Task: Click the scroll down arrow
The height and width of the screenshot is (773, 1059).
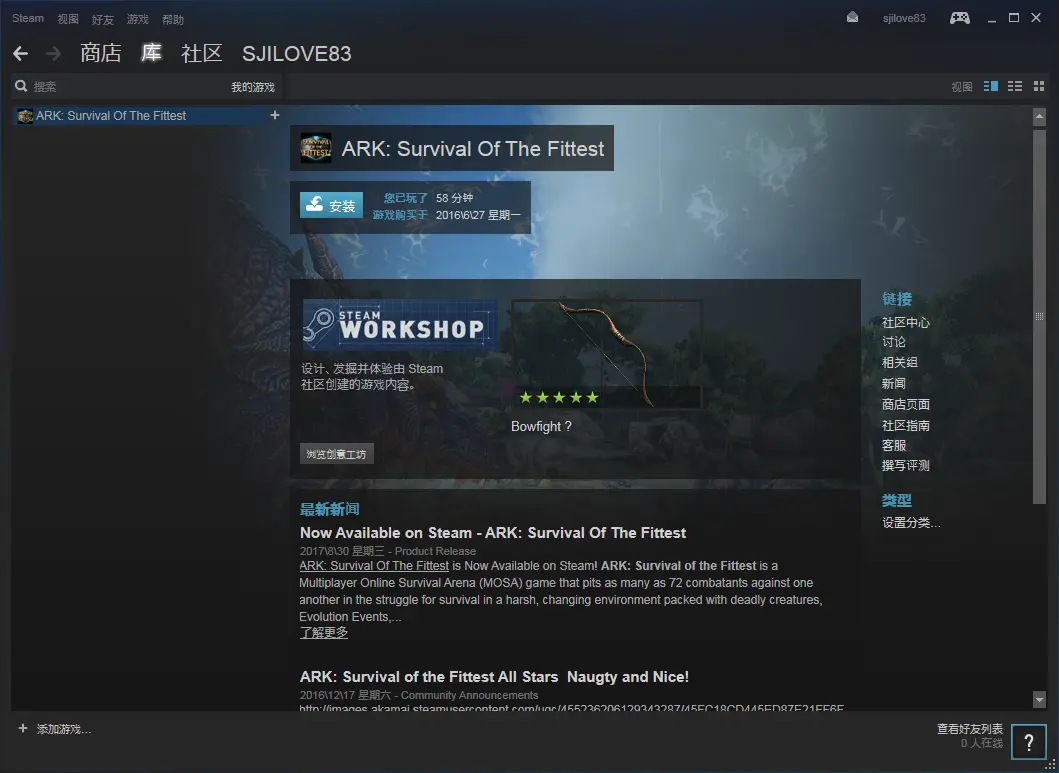Action: (1039, 699)
